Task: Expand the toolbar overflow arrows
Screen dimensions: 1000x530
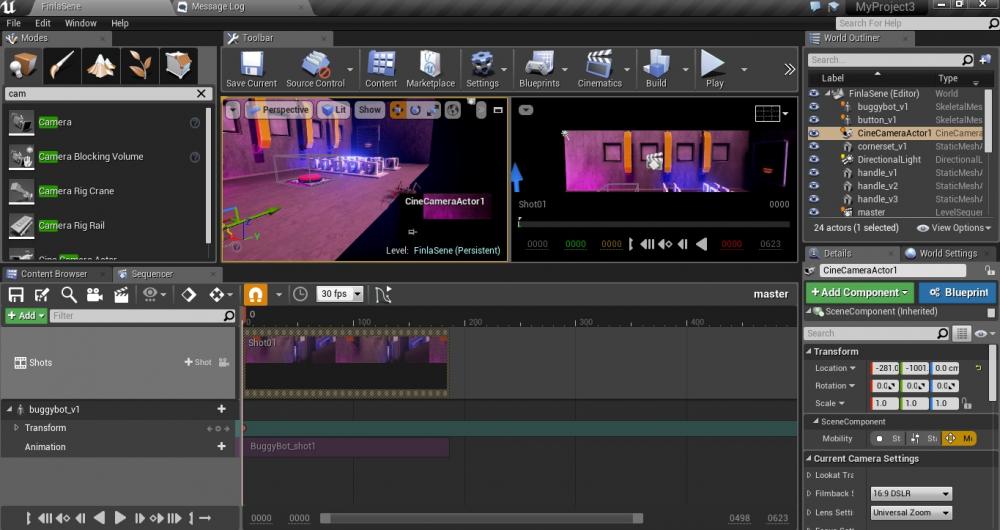Action: pos(790,70)
